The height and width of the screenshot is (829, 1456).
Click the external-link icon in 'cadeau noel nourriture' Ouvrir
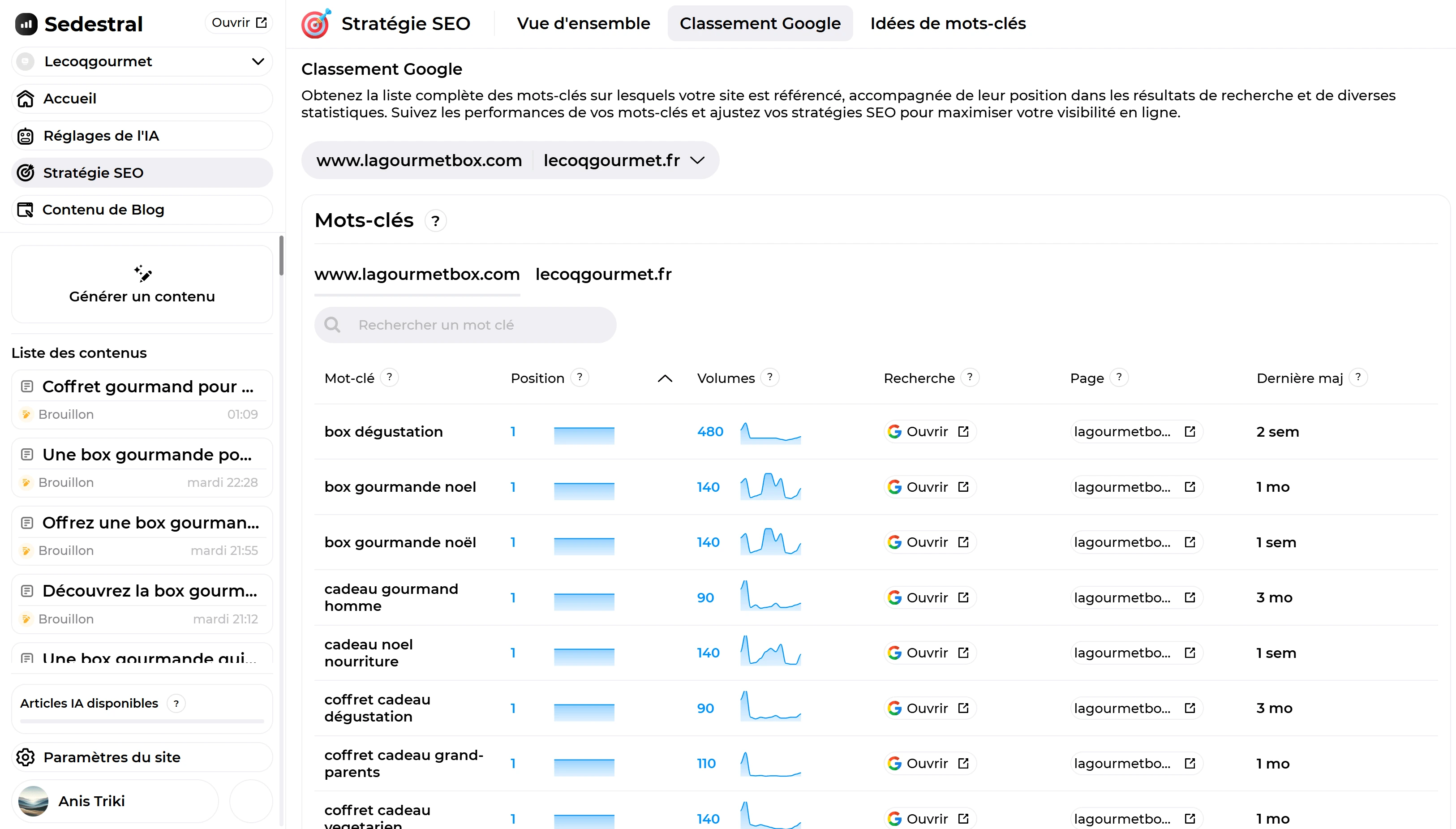pyautogui.click(x=963, y=653)
